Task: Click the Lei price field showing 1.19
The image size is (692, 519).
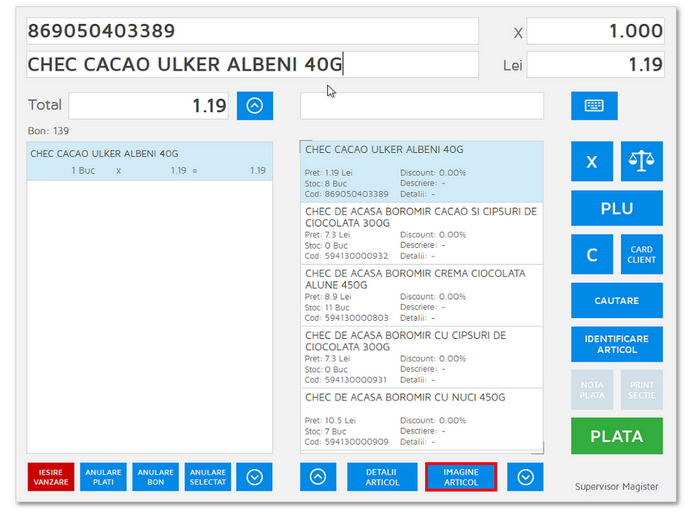Action: click(595, 64)
